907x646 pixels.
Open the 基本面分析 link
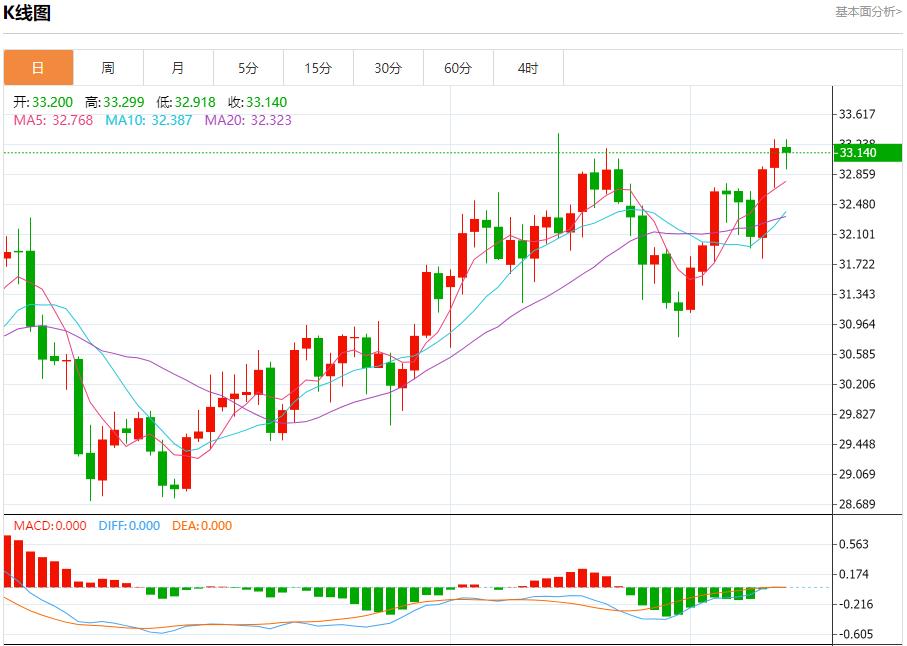tap(868, 12)
